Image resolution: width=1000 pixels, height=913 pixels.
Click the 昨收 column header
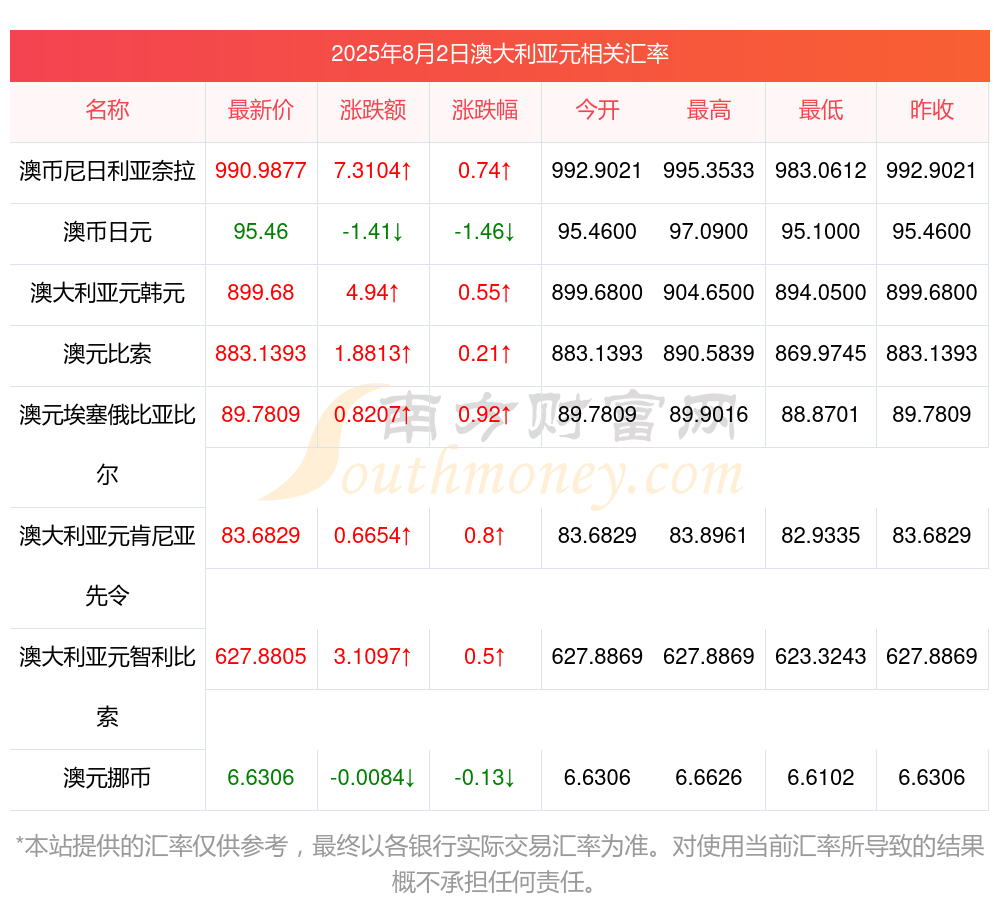(x=932, y=110)
